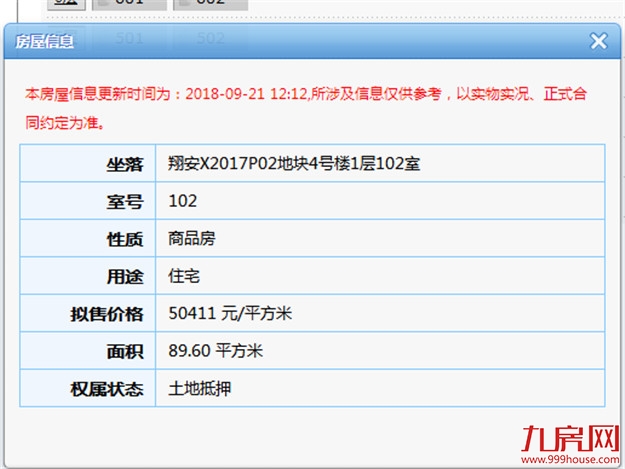
Task: Click room 501 behind the dialog header
Action: pos(130,38)
